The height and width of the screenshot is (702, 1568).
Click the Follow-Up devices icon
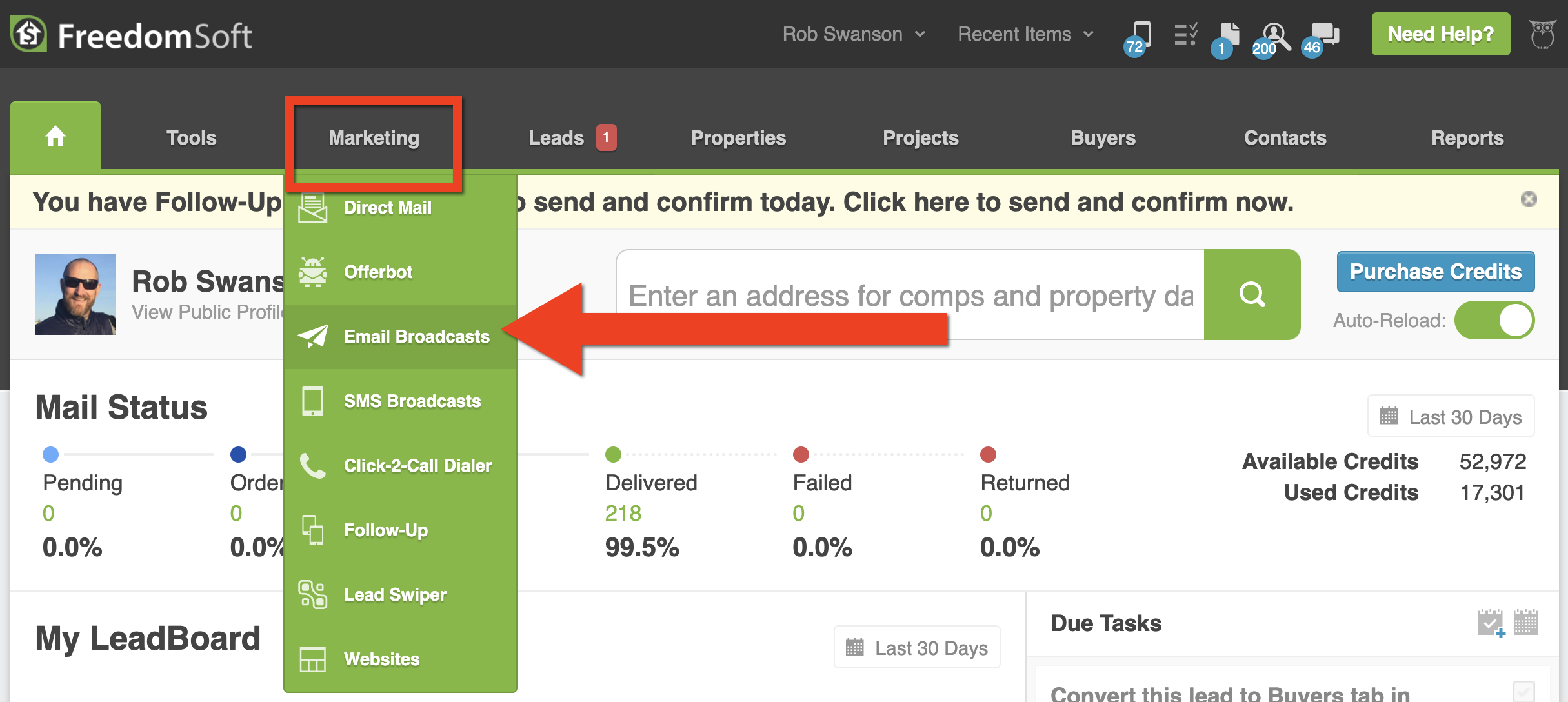[x=313, y=530]
